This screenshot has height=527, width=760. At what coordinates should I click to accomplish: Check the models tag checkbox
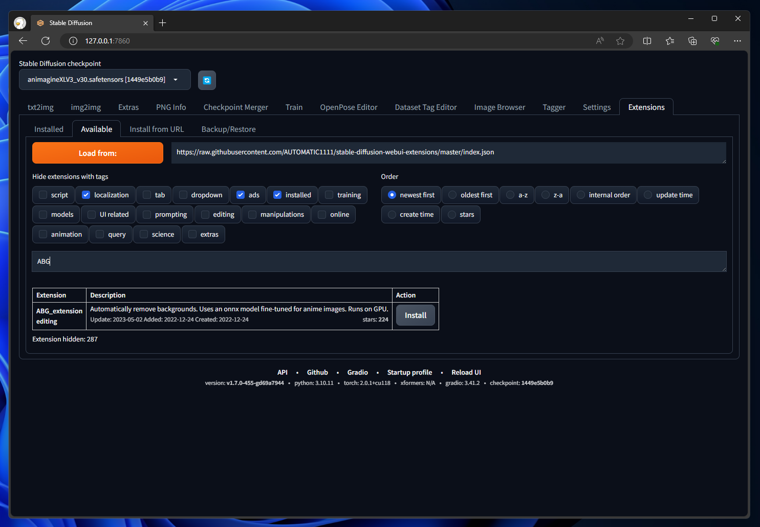pyautogui.click(x=43, y=214)
